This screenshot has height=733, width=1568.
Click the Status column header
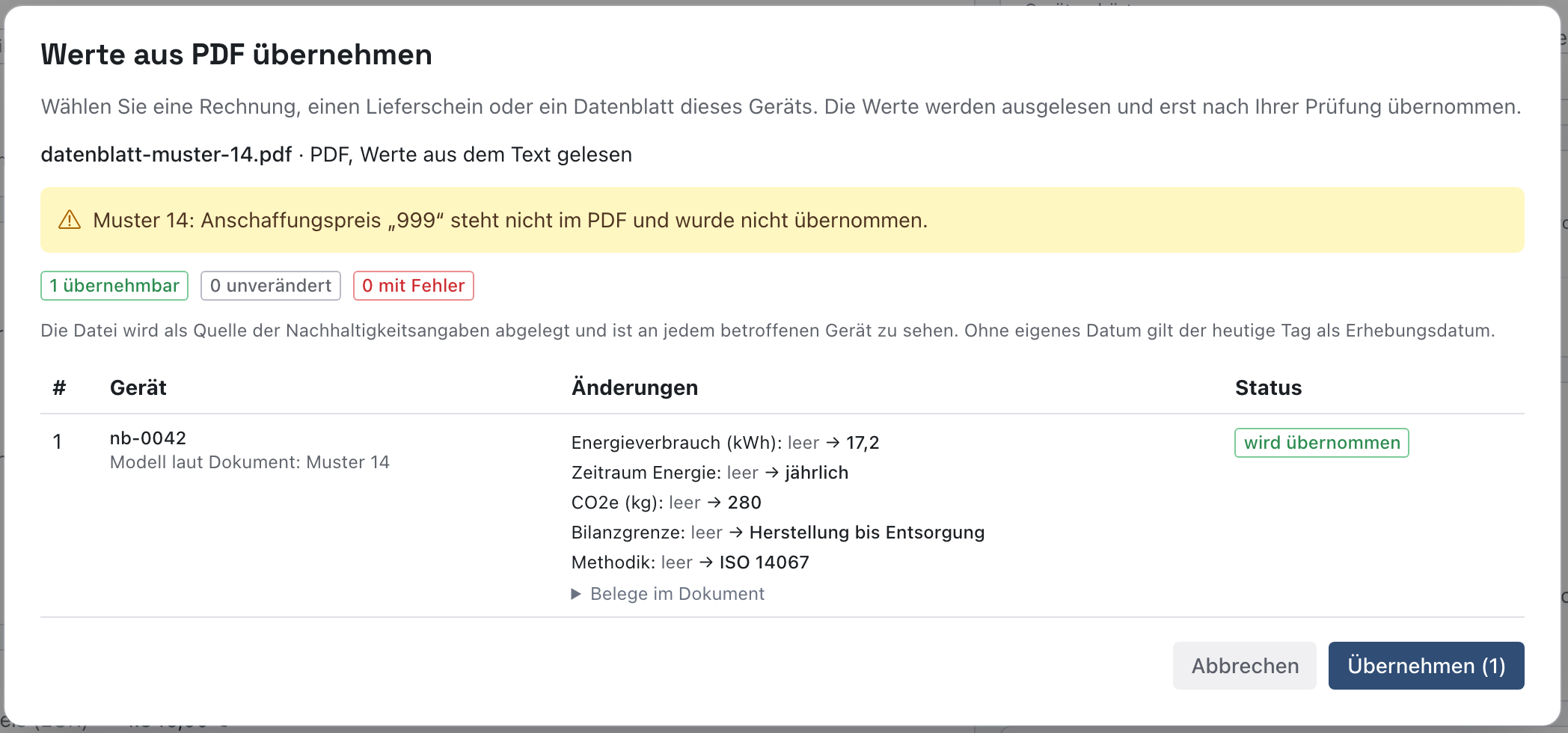click(1268, 387)
